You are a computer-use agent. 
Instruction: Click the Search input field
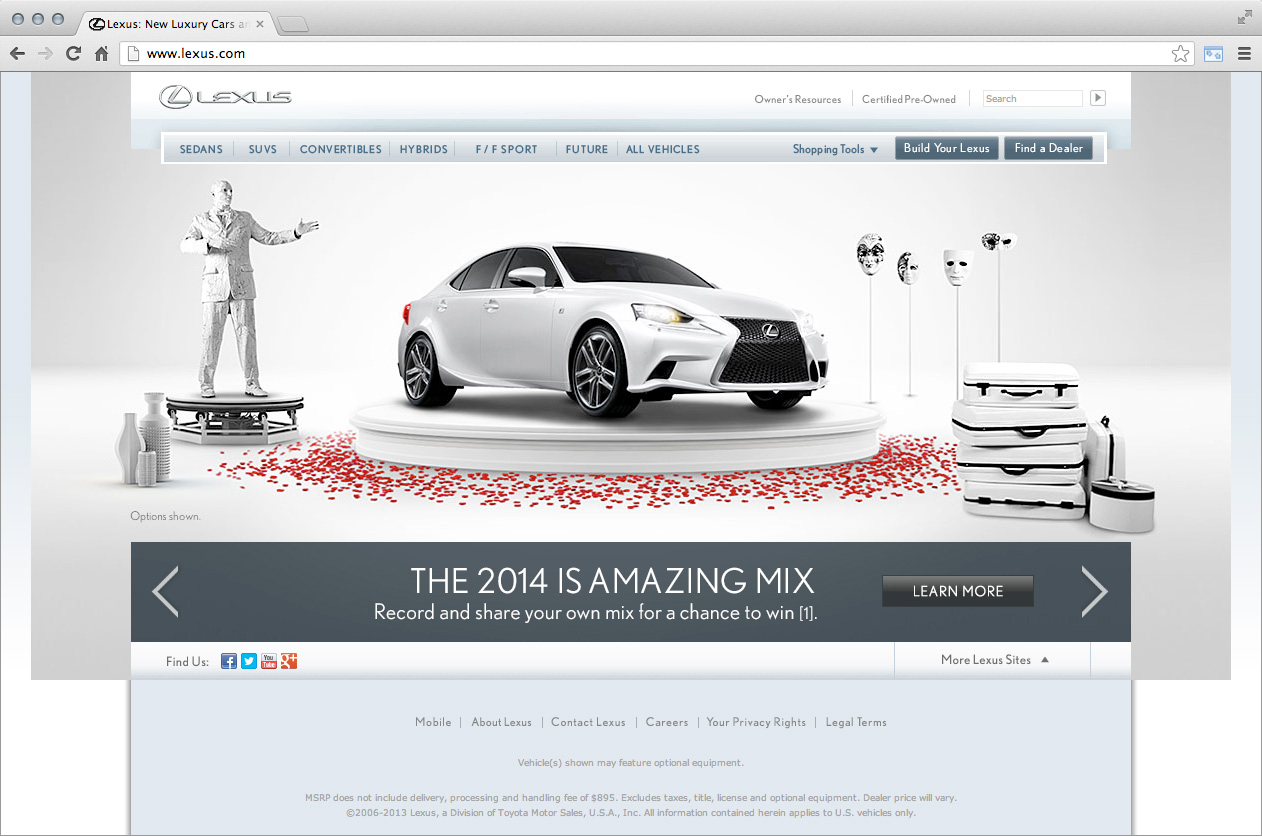pyautogui.click(x=1031, y=99)
